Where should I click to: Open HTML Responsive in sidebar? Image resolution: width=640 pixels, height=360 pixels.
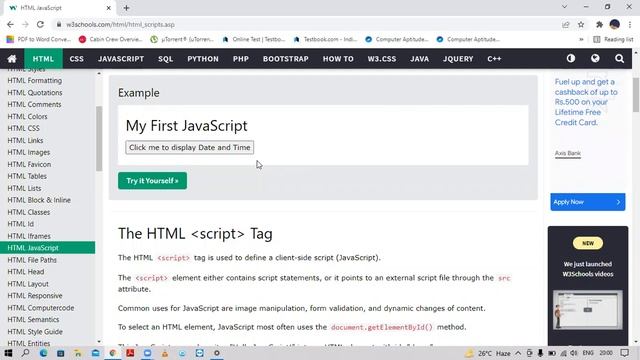(35, 296)
